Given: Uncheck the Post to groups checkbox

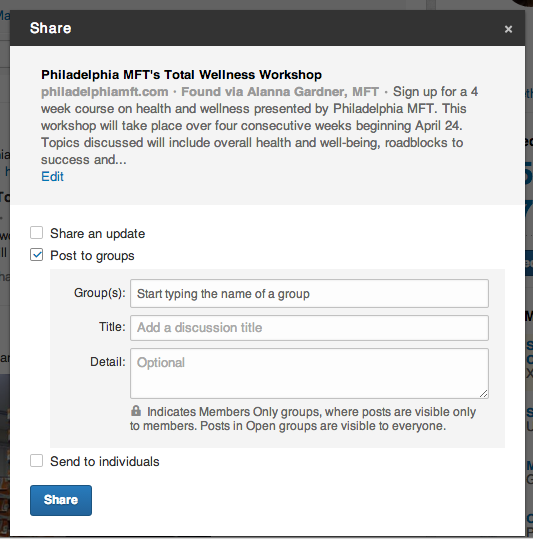Looking at the screenshot, I should 36,255.
